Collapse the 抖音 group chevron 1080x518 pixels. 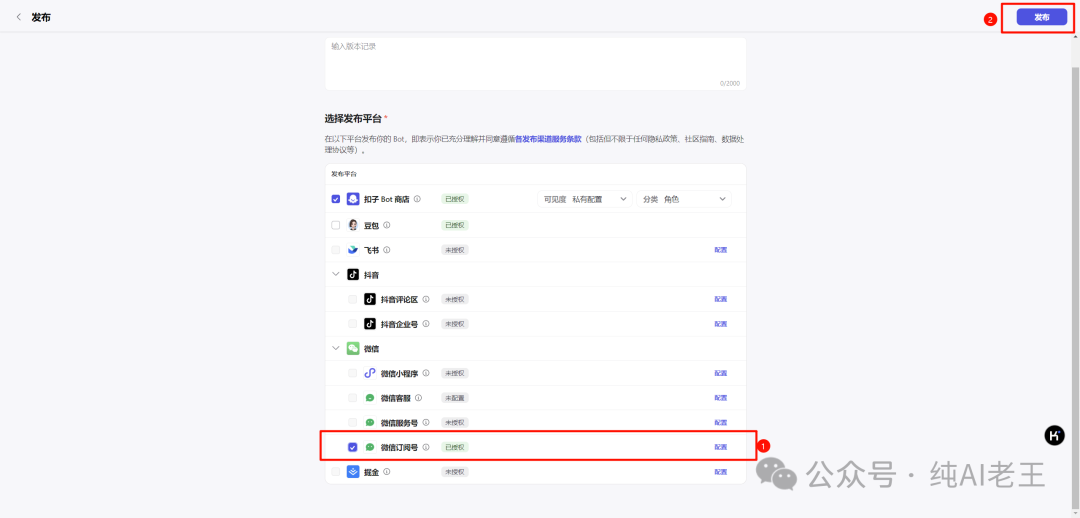(335, 274)
